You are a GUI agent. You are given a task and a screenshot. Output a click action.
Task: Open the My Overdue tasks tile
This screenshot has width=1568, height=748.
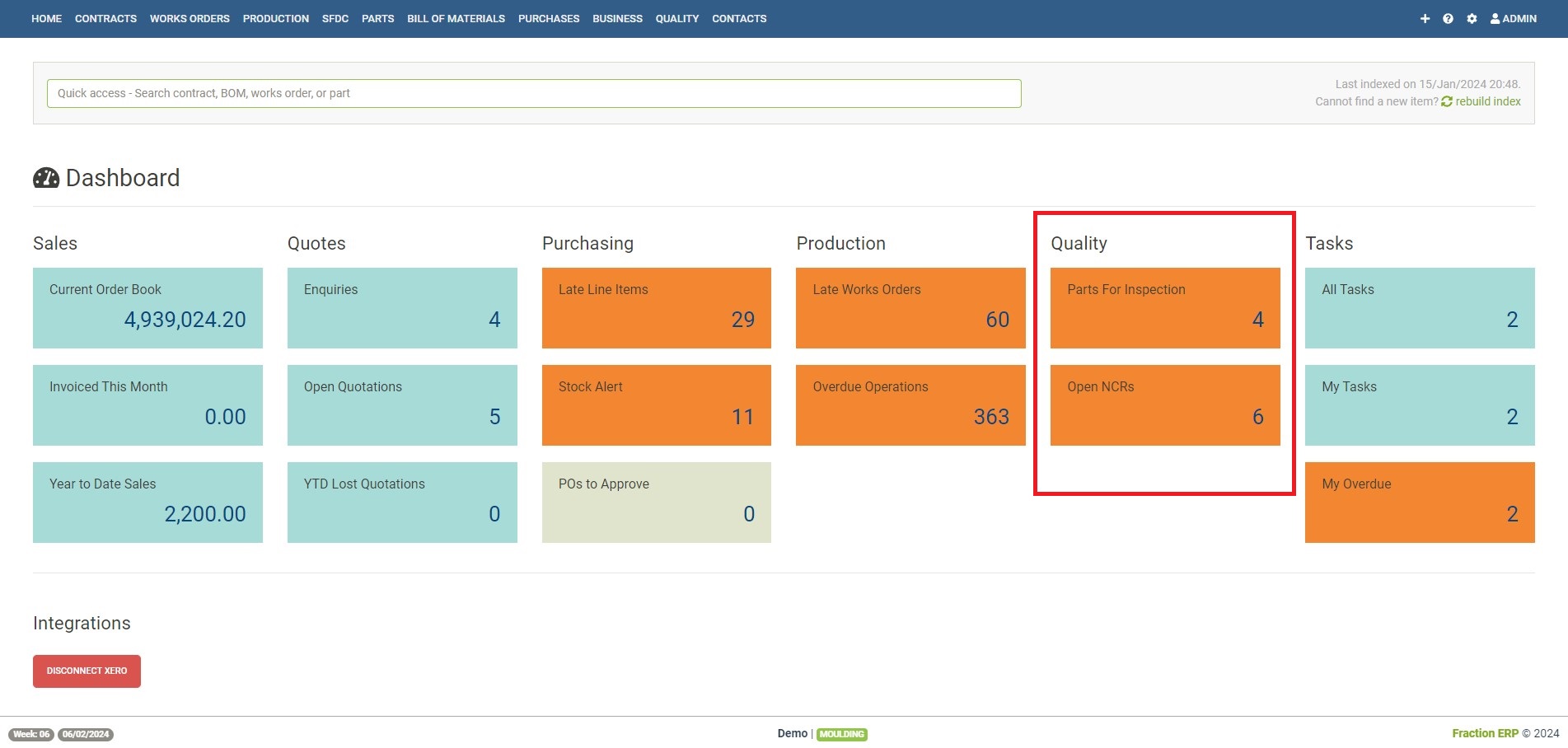click(x=1419, y=503)
